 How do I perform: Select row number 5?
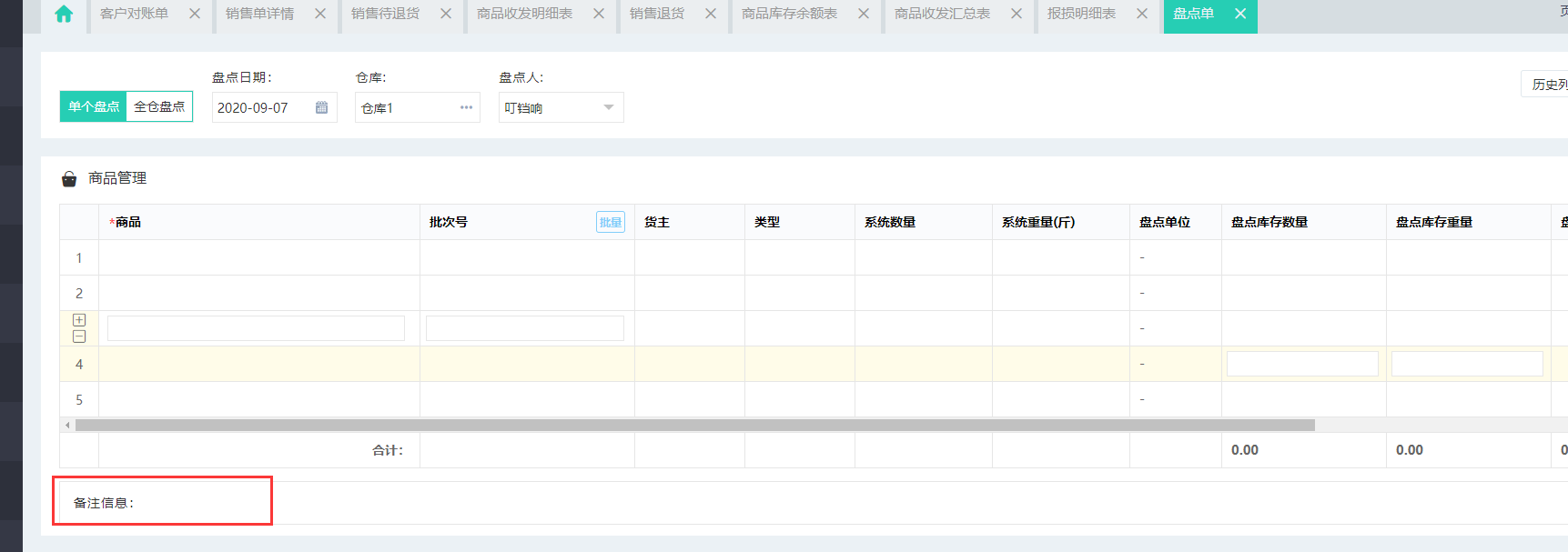79,399
